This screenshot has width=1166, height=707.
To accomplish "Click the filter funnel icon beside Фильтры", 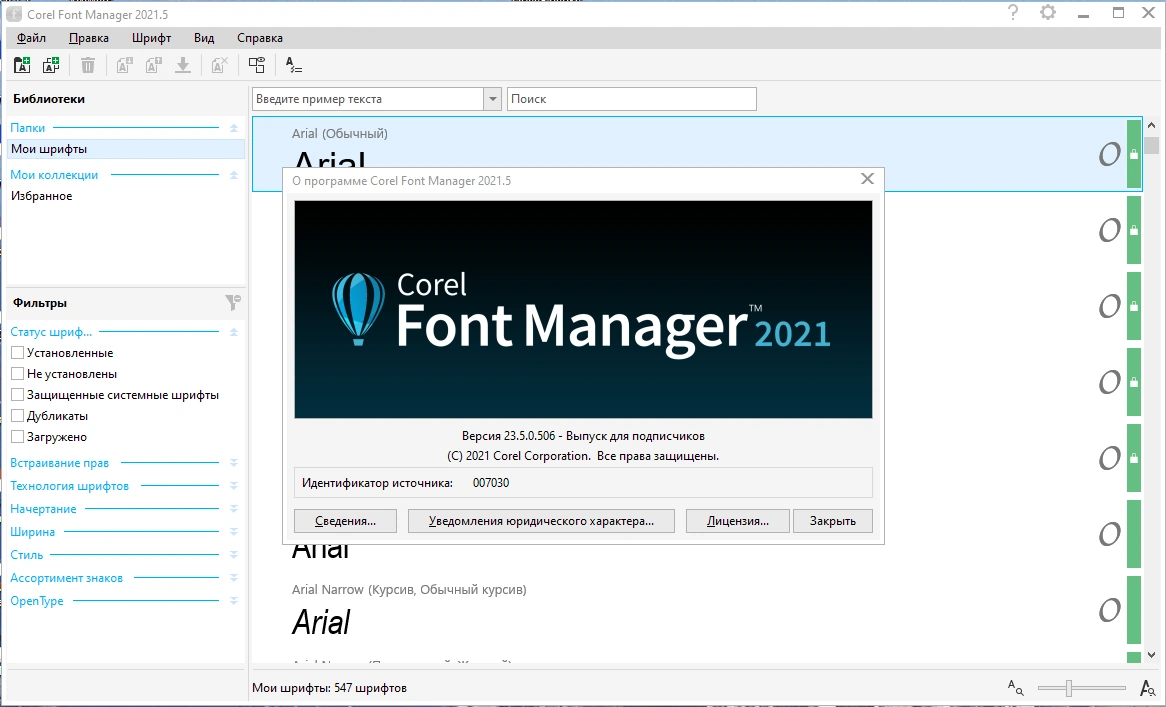I will [233, 303].
